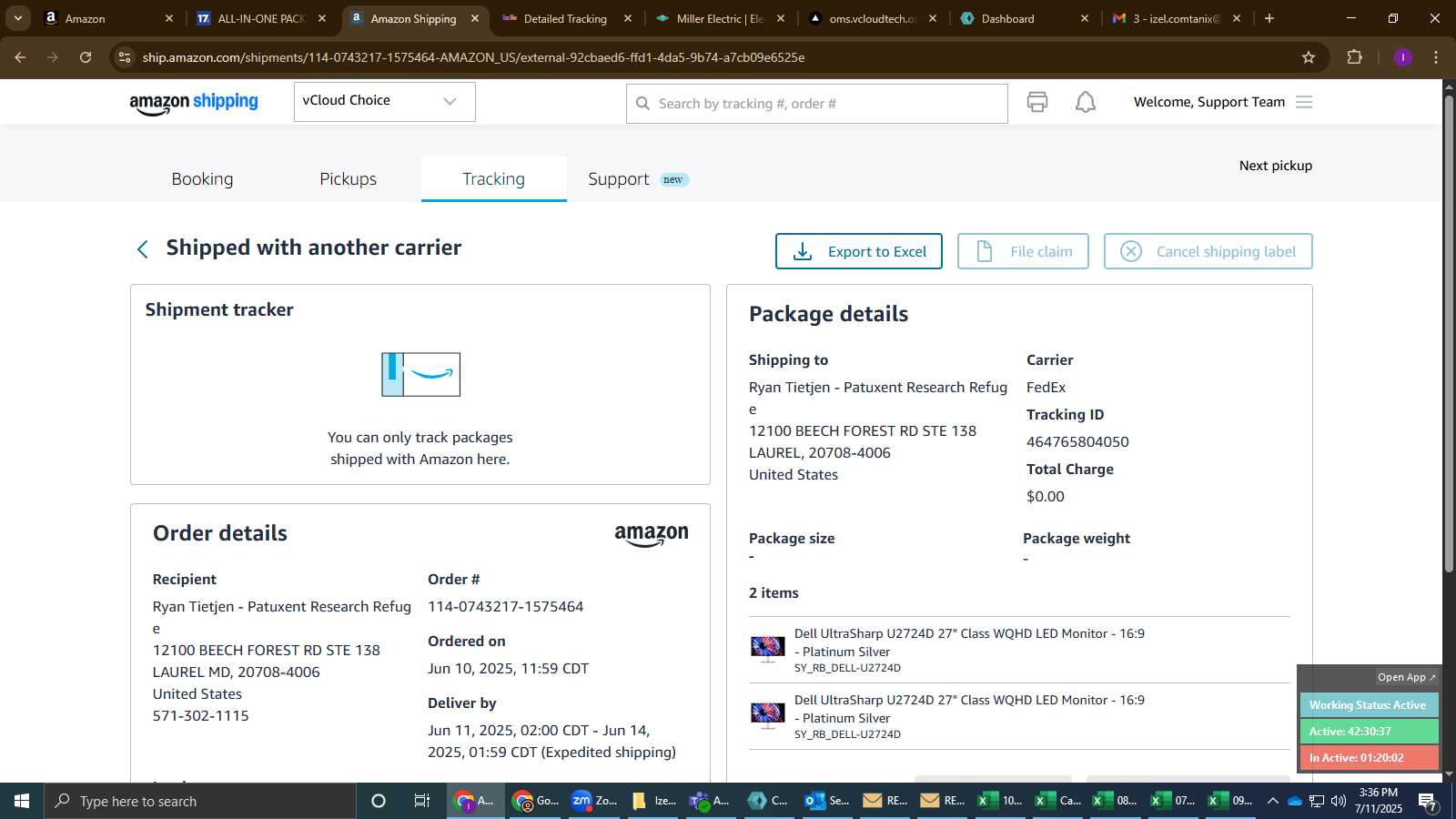Close the Amazon Shipping browser tab

tap(475, 18)
